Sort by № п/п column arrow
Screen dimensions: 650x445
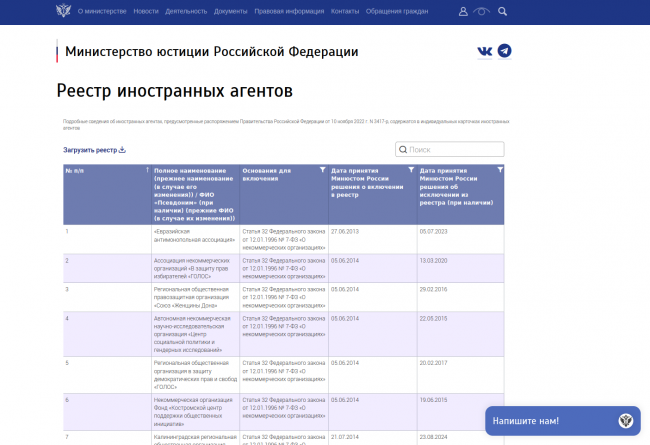(147, 170)
